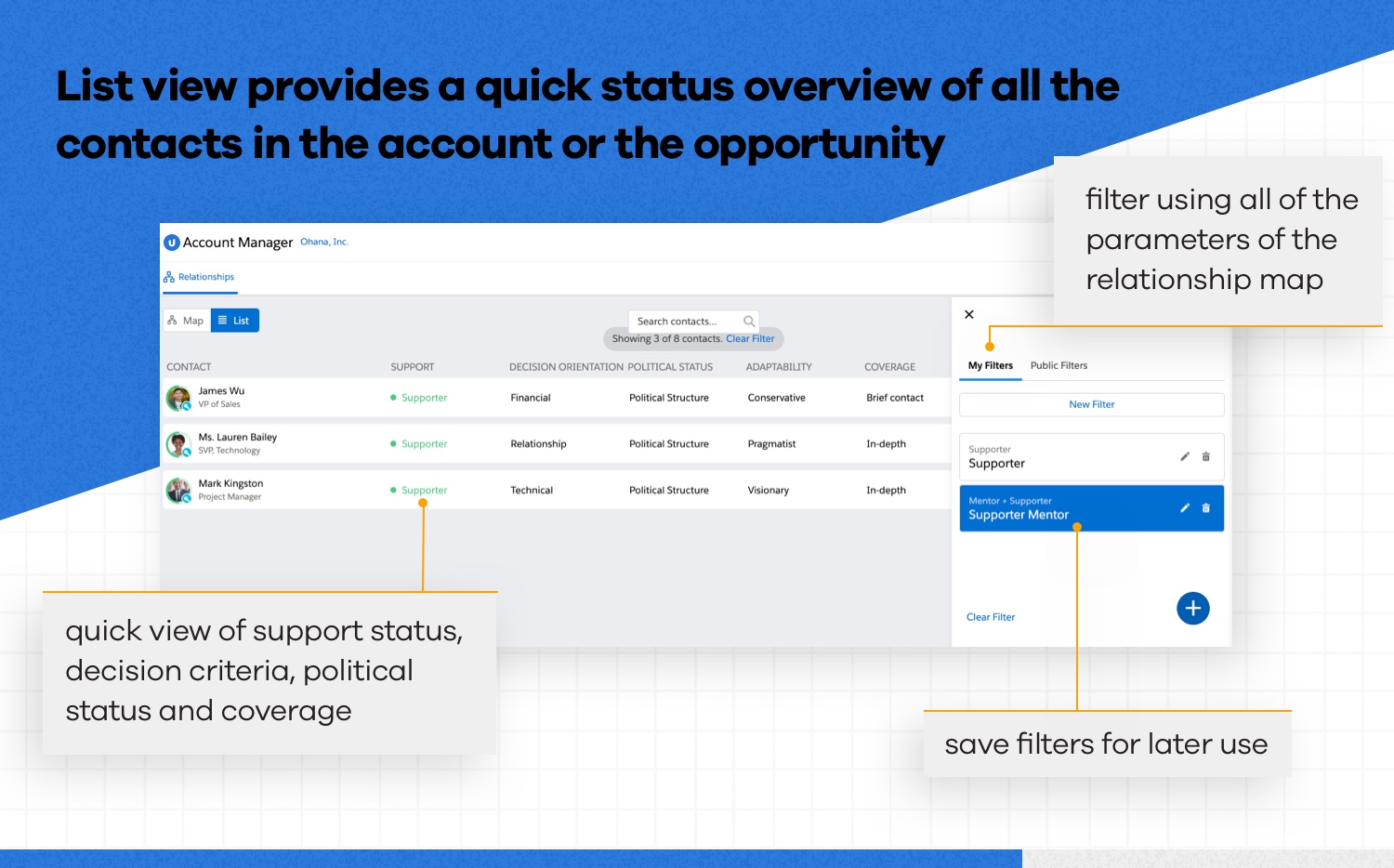Select the Supporter saved filter

1091,457
